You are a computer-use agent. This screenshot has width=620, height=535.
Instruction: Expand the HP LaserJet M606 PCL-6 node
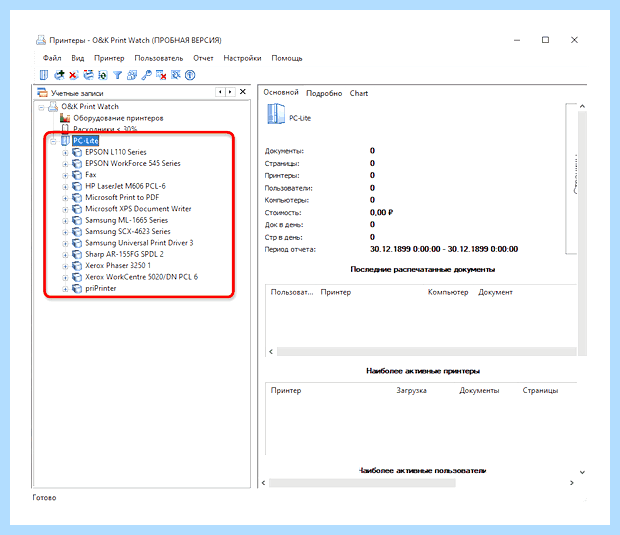tap(65, 187)
